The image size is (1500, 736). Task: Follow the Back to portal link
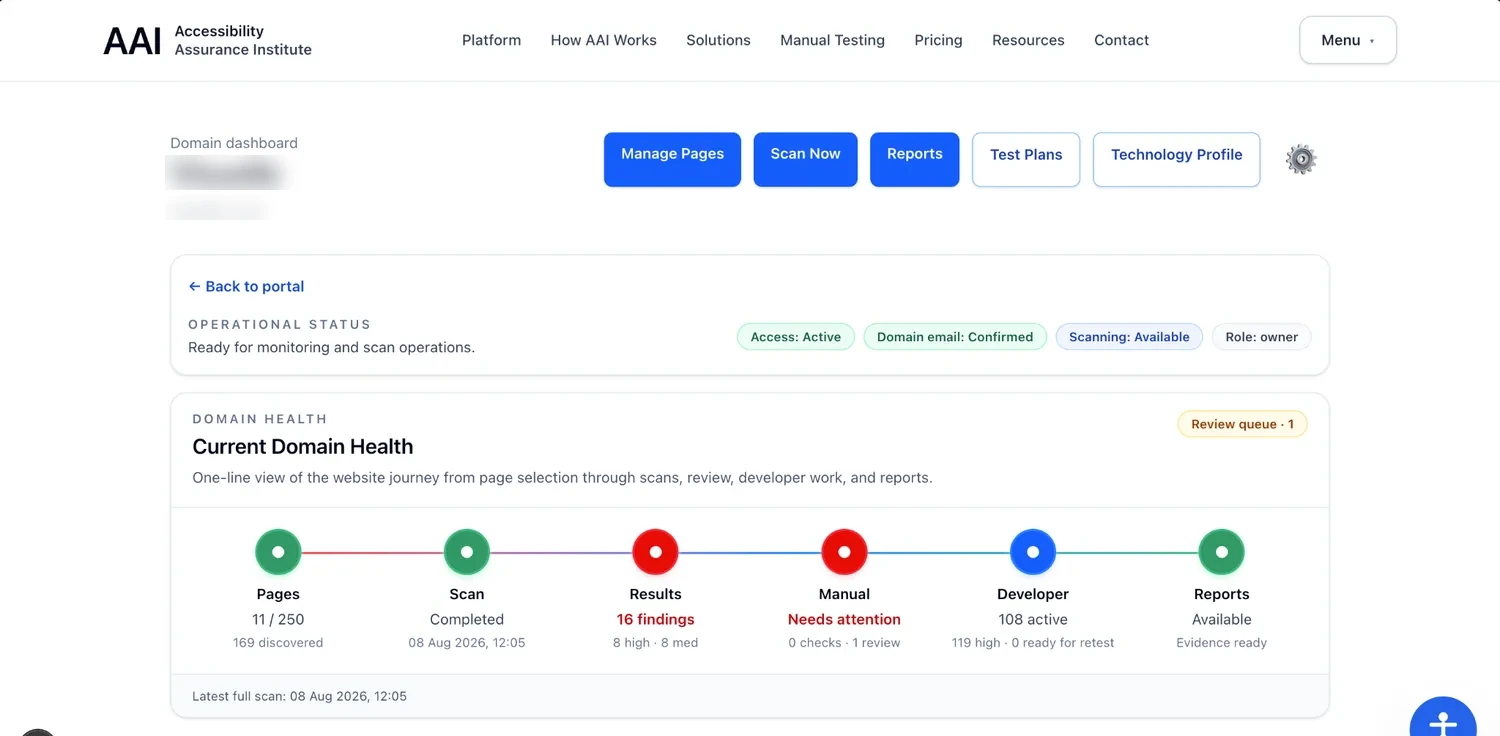click(x=246, y=286)
